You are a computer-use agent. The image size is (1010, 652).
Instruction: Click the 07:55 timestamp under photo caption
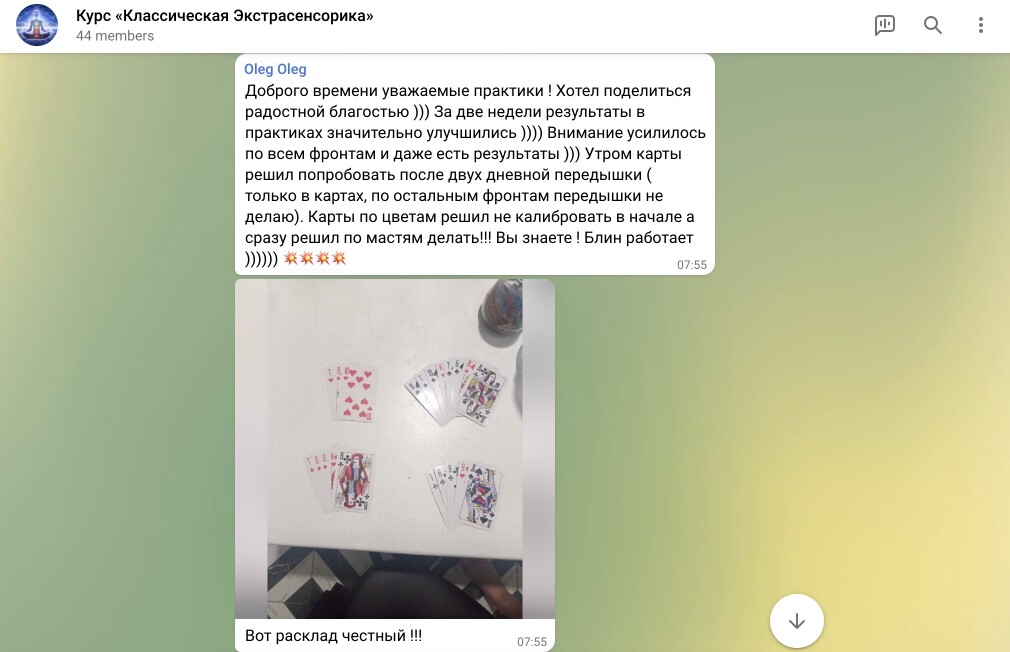tap(531, 642)
